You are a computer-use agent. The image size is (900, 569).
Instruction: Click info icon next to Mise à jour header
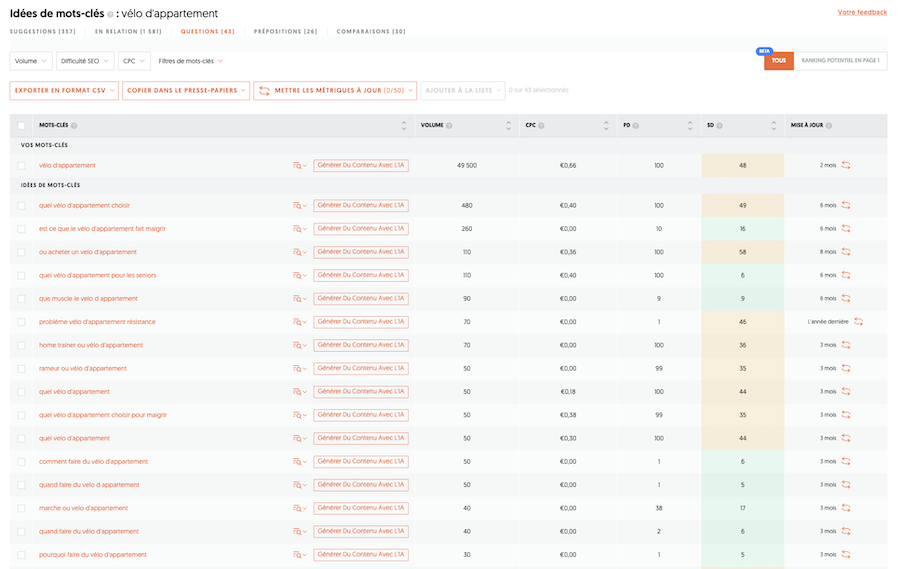829,126
